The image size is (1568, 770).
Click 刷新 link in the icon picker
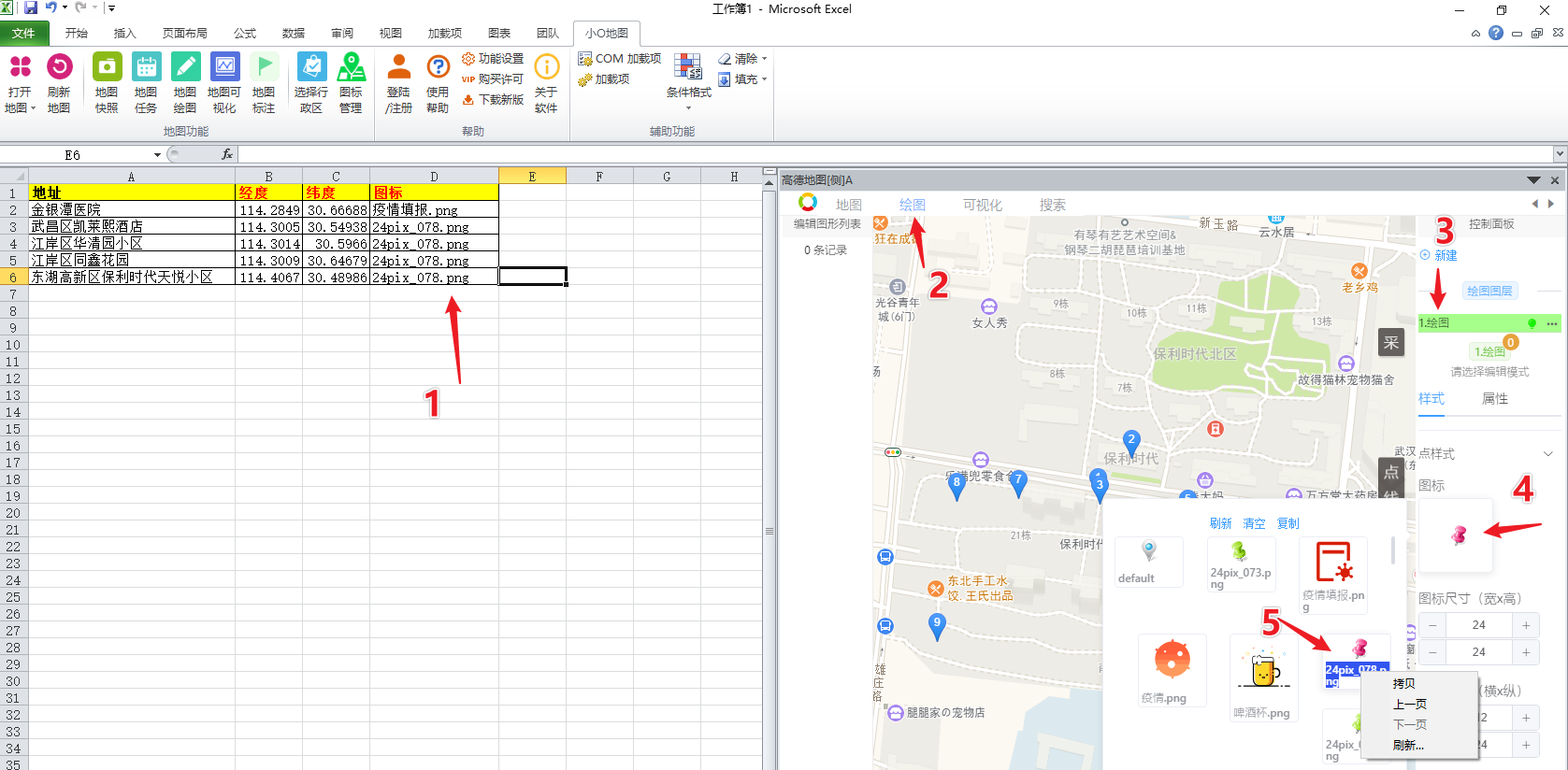coord(1221,523)
